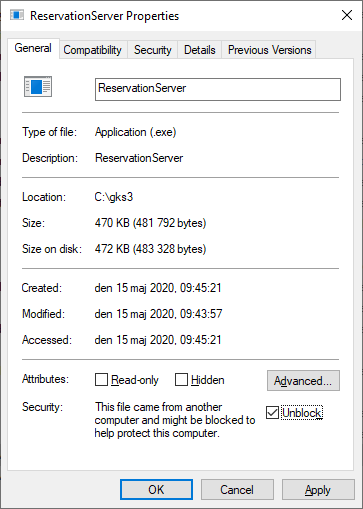The image size is (363, 509).
Task: Click the ReservationServer exe file icon
Action: 38,87
